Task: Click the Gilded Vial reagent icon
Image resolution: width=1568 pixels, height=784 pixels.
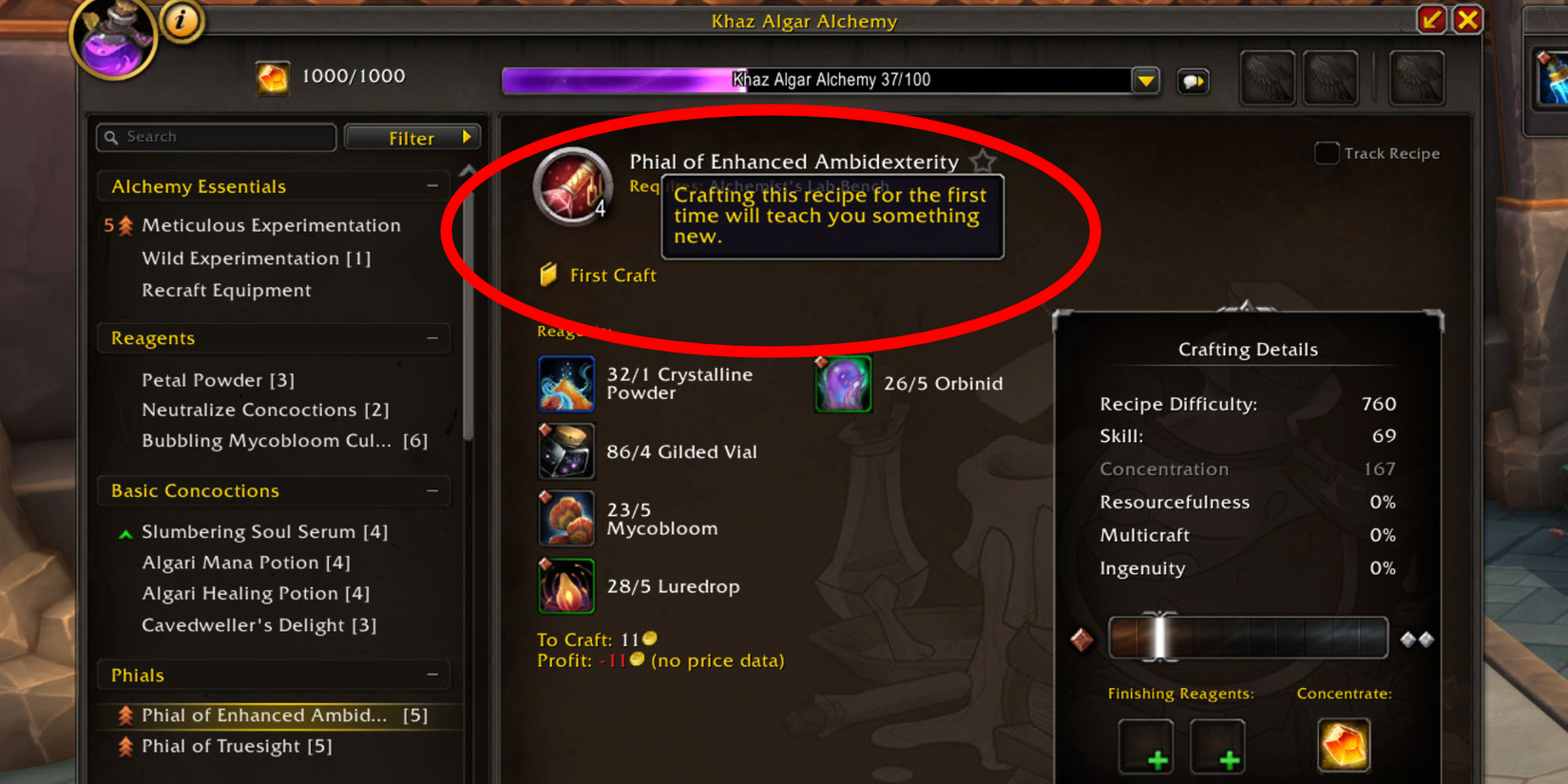Action: click(566, 451)
